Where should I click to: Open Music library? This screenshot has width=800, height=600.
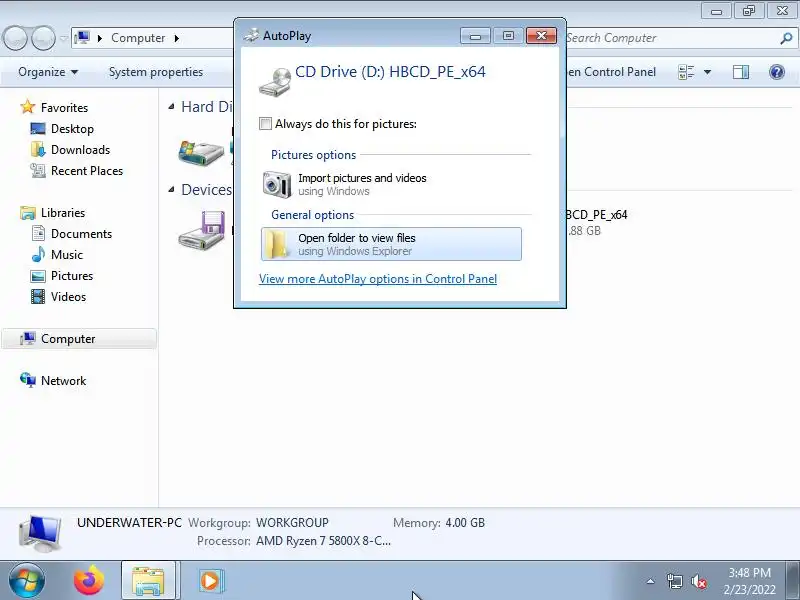click(x=66, y=254)
